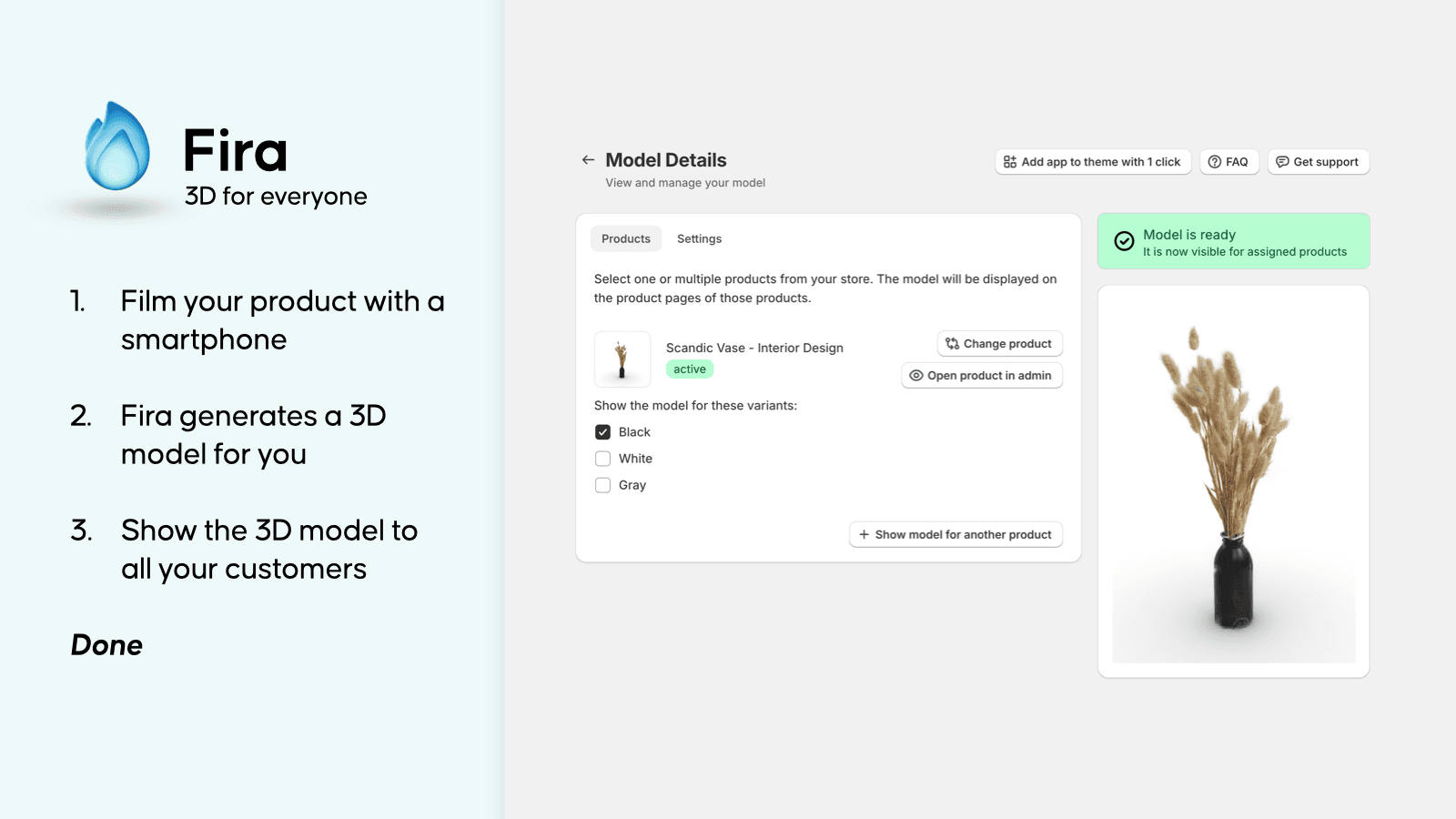The image size is (1456, 819).
Task: Click the question mark icon on FAQ button
Action: tap(1215, 161)
